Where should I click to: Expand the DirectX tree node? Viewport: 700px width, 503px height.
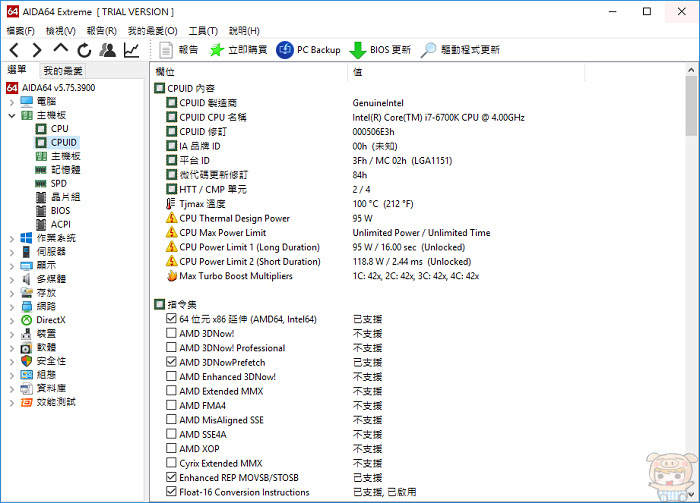point(12,320)
